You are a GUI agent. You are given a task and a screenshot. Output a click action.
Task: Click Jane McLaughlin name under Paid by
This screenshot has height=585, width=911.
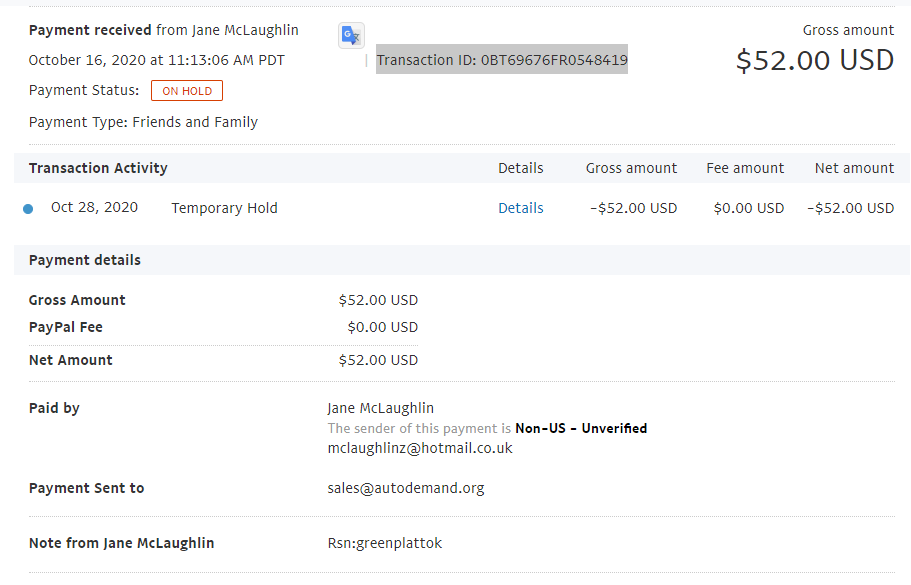(381, 408)
